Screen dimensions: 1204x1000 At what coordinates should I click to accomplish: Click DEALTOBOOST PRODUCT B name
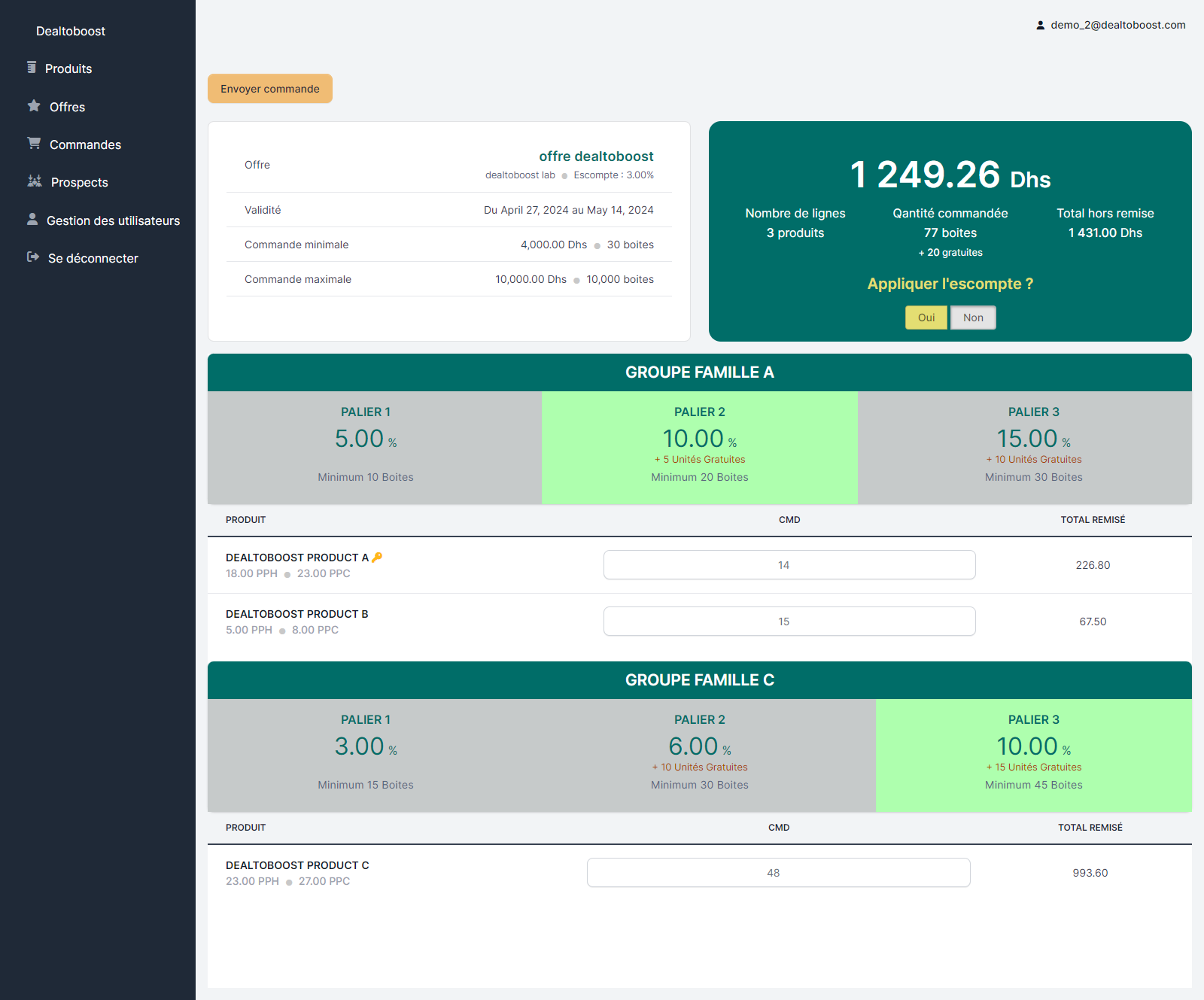pos(297,614)
